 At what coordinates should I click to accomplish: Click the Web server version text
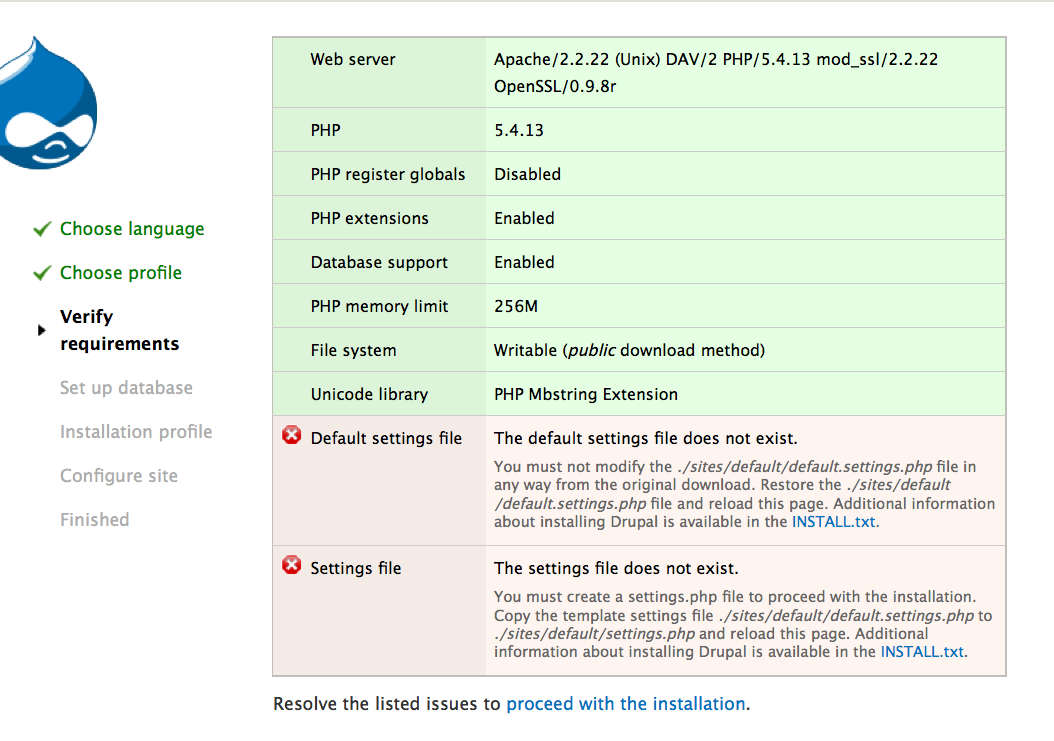[x=715, y=73]
